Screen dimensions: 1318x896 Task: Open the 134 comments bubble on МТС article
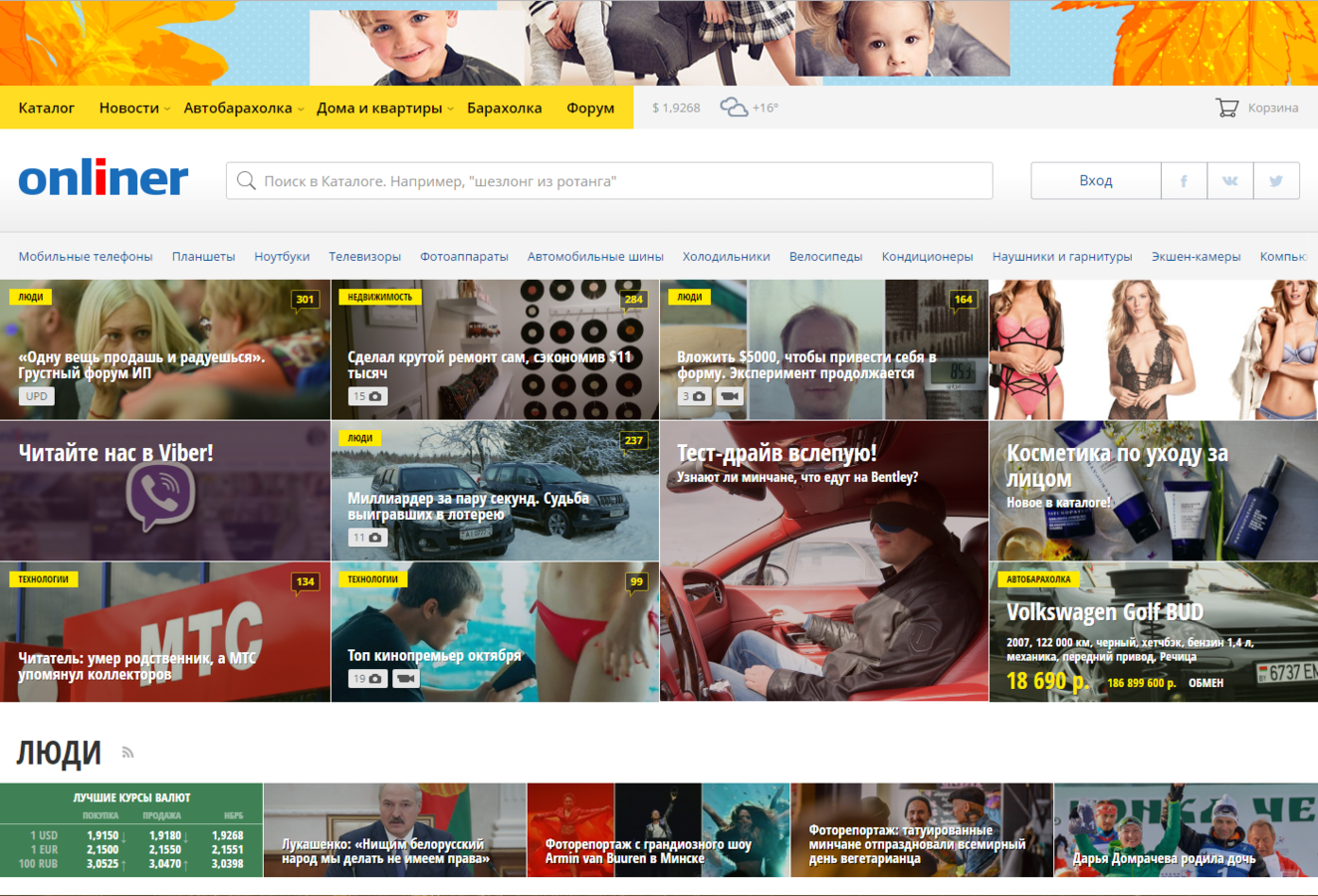pos(305,582)
